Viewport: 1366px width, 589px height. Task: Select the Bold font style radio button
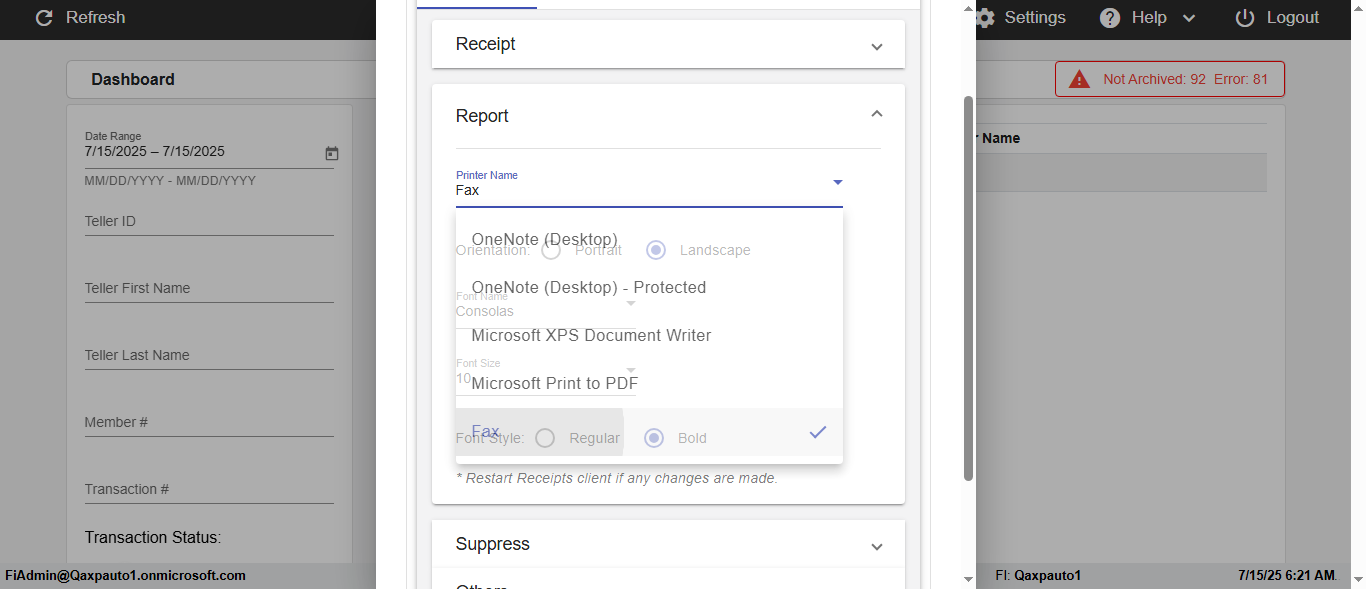point(654,438)
